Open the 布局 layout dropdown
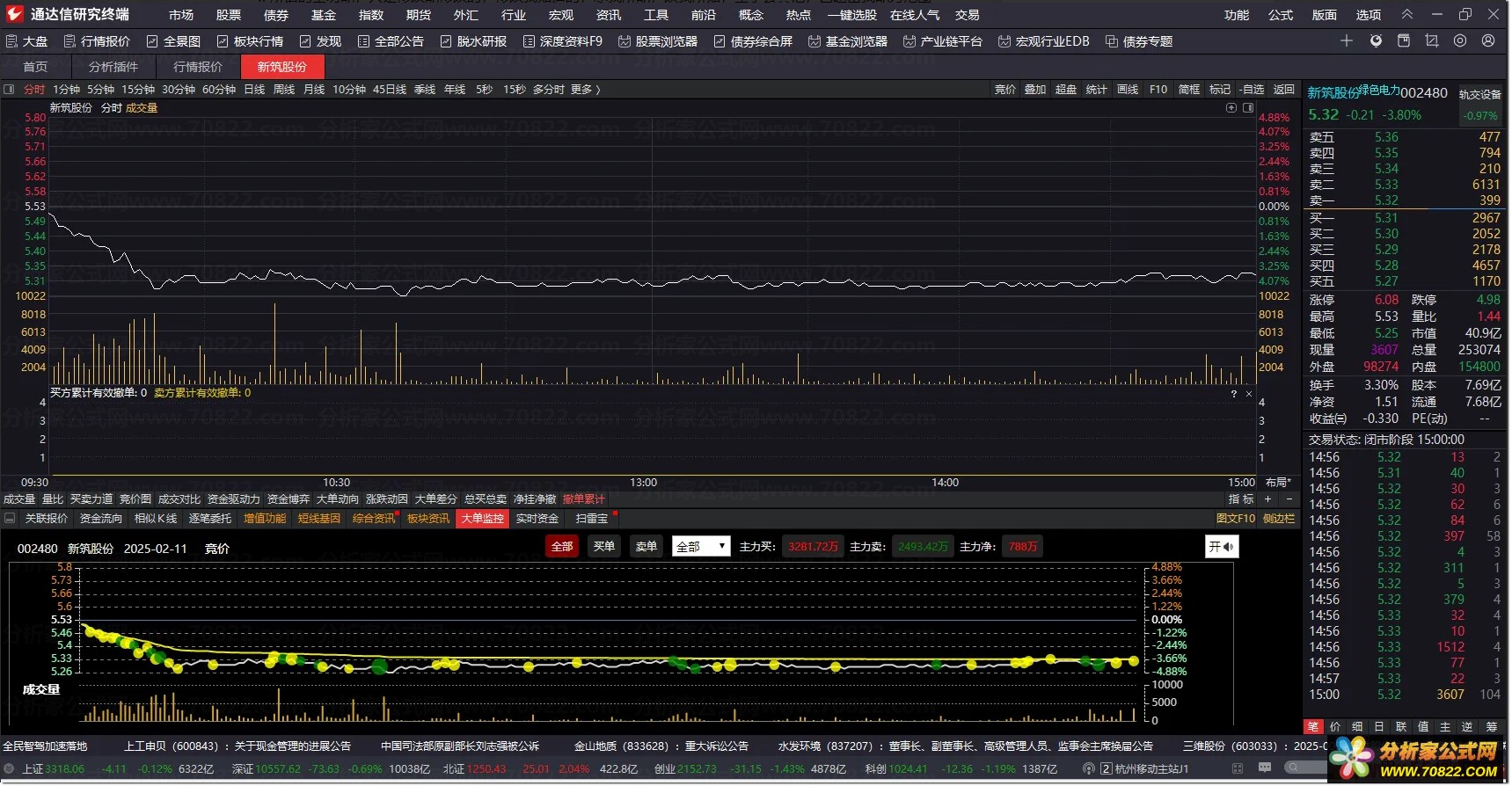Image resolution: width=1512 pixels, height=786 pixels. (1278, 482)
